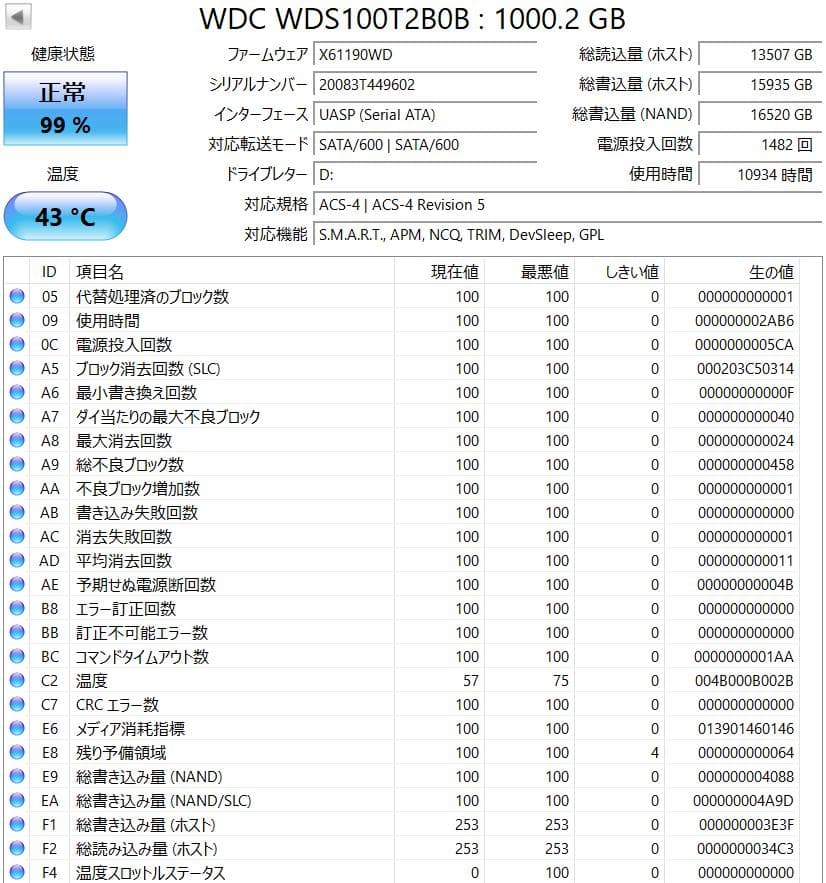Screen dimensions: 826x883
Task: Click status icon for attribute AC
Action: [x=17, y=536]
